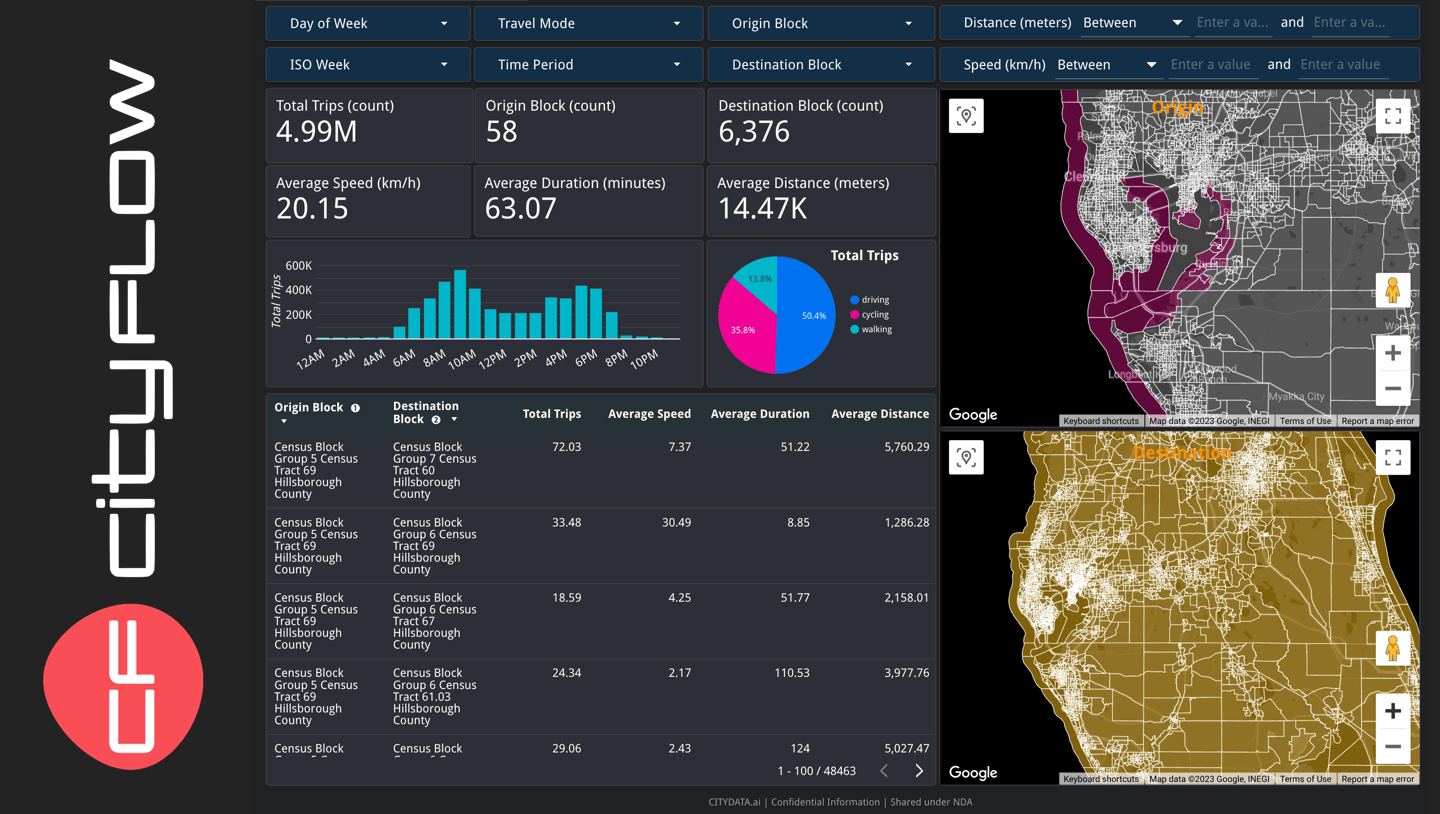Go to next page of table results
Screen dimensions: 1440x814
pyautogui.click(x=919, y=771)
